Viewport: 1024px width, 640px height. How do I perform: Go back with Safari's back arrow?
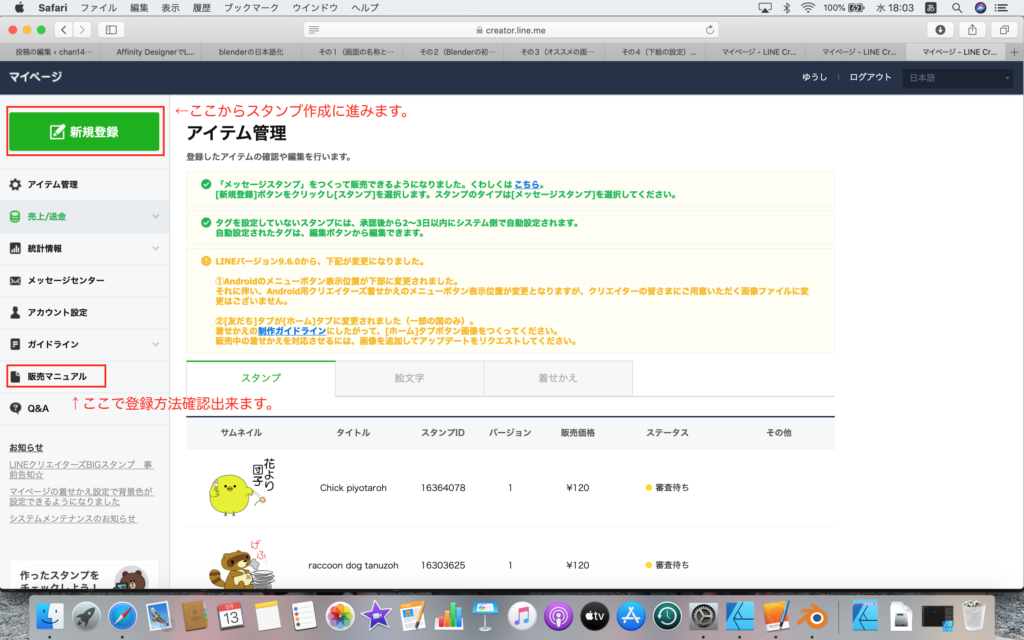[64, 29]
